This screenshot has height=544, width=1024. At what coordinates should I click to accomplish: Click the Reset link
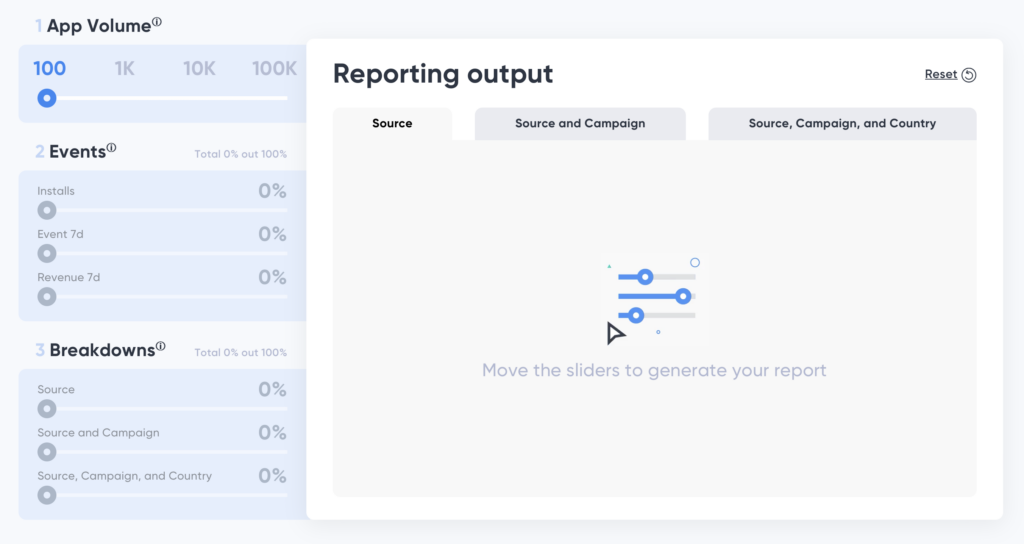pyautogui.click(x=941, y=75)
